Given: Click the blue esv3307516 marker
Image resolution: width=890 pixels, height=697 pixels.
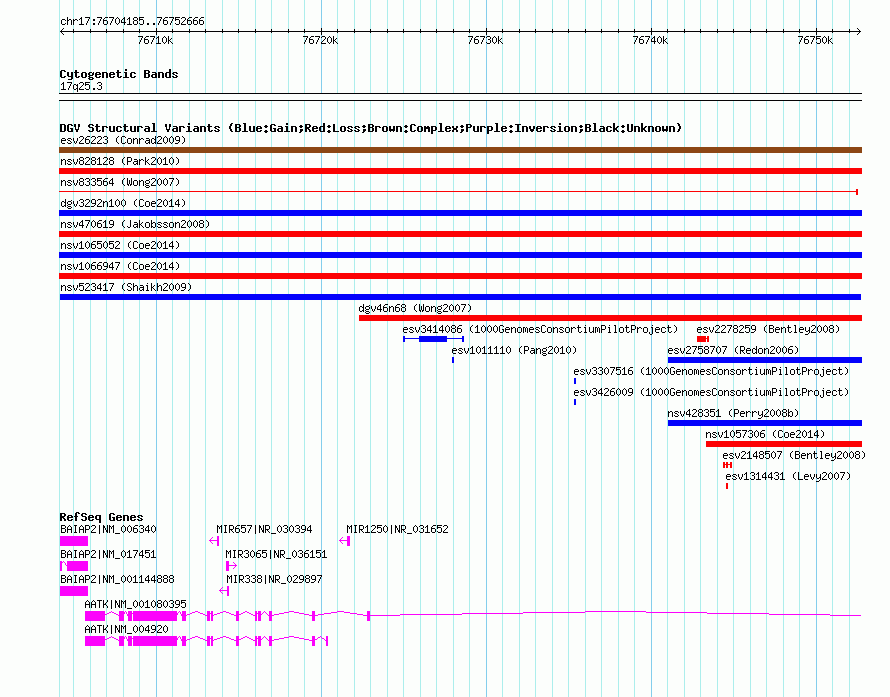Looking at the screenshot, I should (x=575, y=381).
